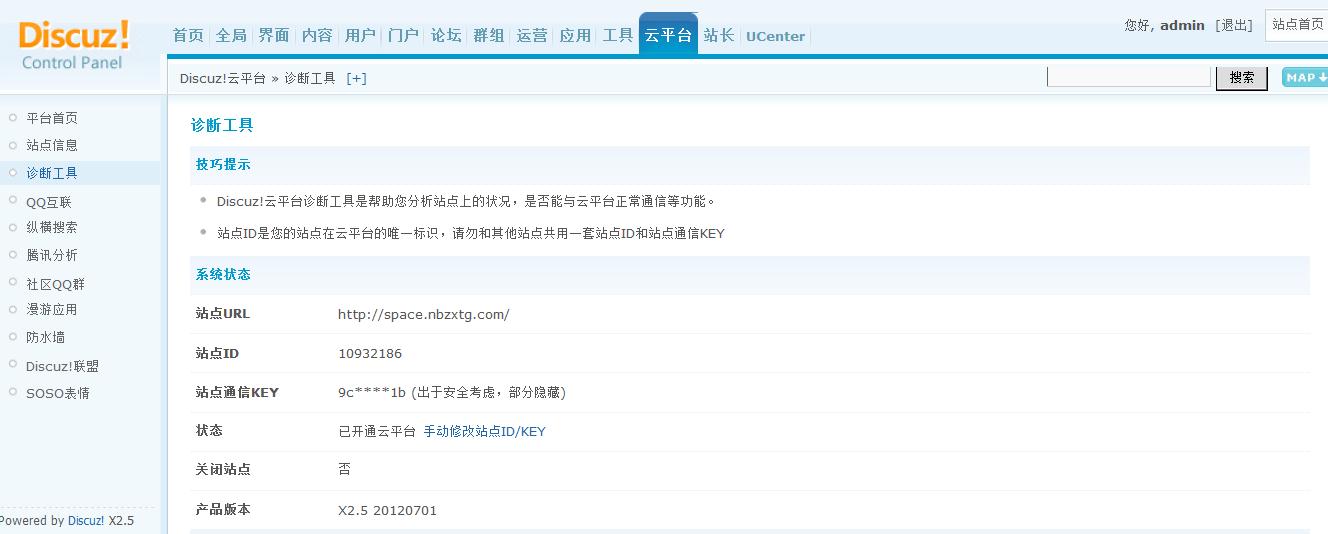1328x534 pixels.
Task: Select 诊断工具 in sidebar
Action: 52,173
